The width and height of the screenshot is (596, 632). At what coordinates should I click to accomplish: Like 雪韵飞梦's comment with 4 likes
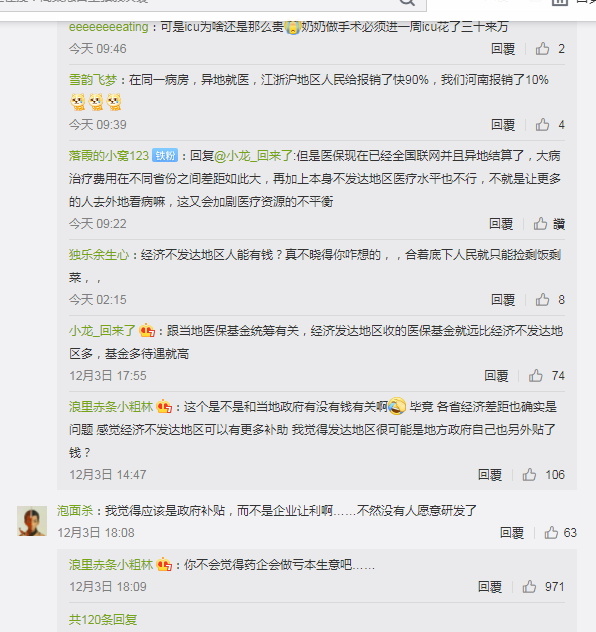point(542,125)
